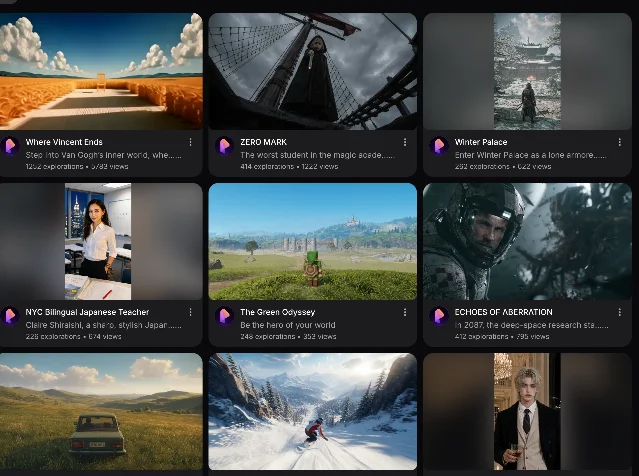
Task: Click the title The Green Odyssey
Action: click(278, 312)
